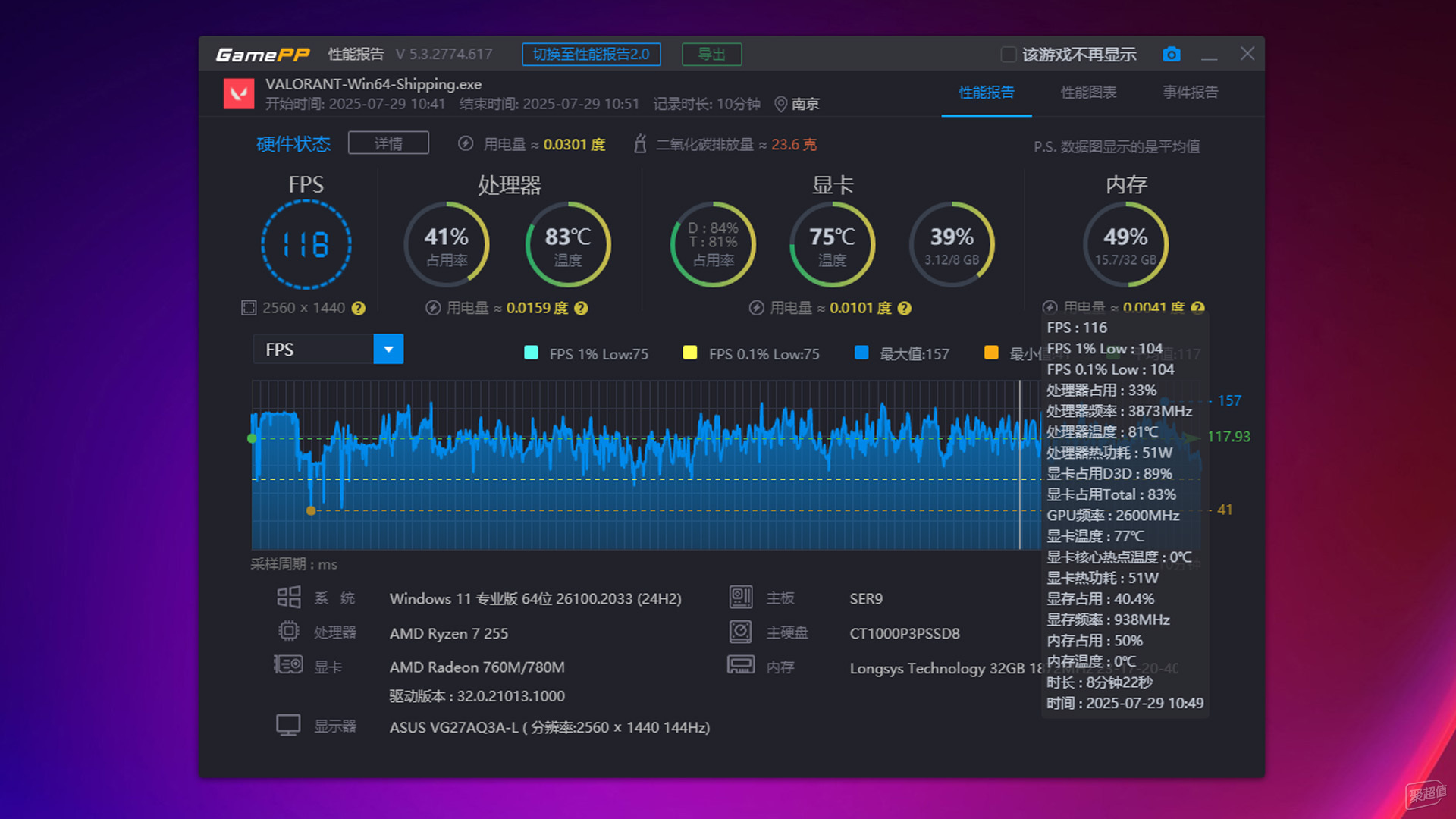Click the location pin icon next to 南京
1456x819 pixels.
[x=780, y=104]
